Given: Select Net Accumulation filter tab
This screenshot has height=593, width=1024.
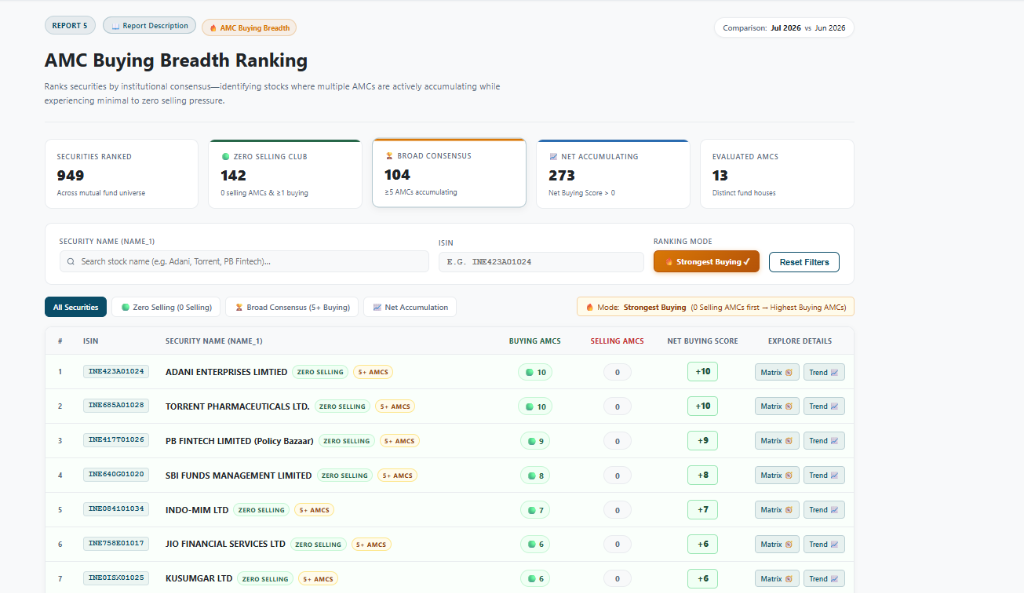Looking at the screenshot, I should (410, 307).
